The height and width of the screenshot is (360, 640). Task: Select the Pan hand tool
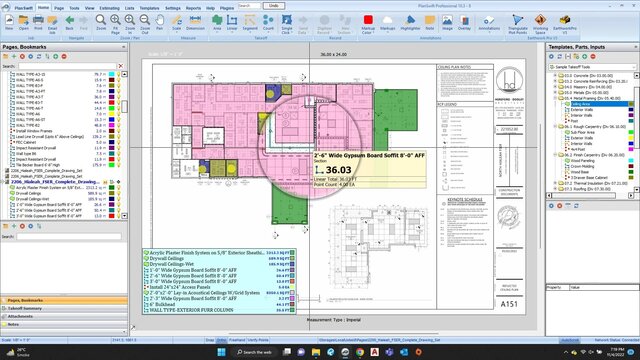tap(160, 23)
